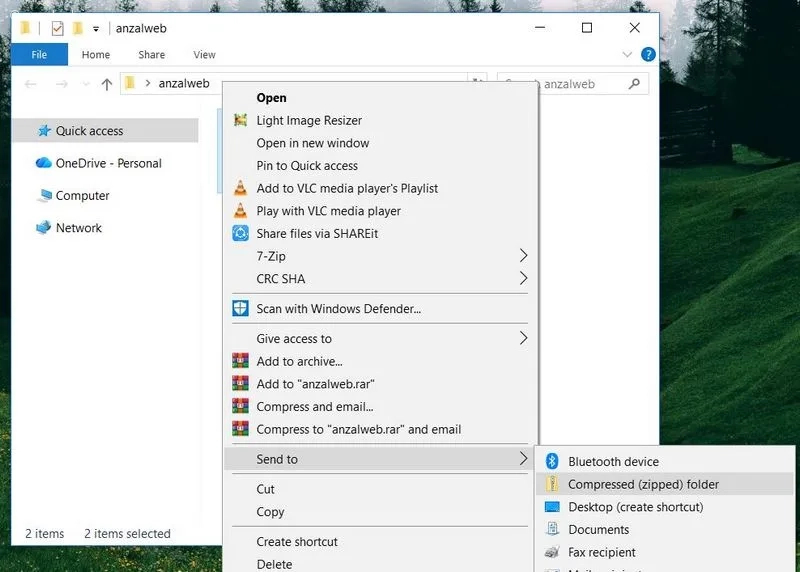Expand the Send to submenu arrow

pyautogui.click(x=523, y=458)
